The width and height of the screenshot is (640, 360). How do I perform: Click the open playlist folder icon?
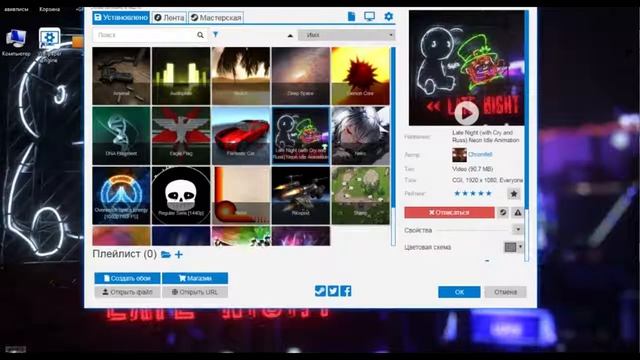[166, 254]
